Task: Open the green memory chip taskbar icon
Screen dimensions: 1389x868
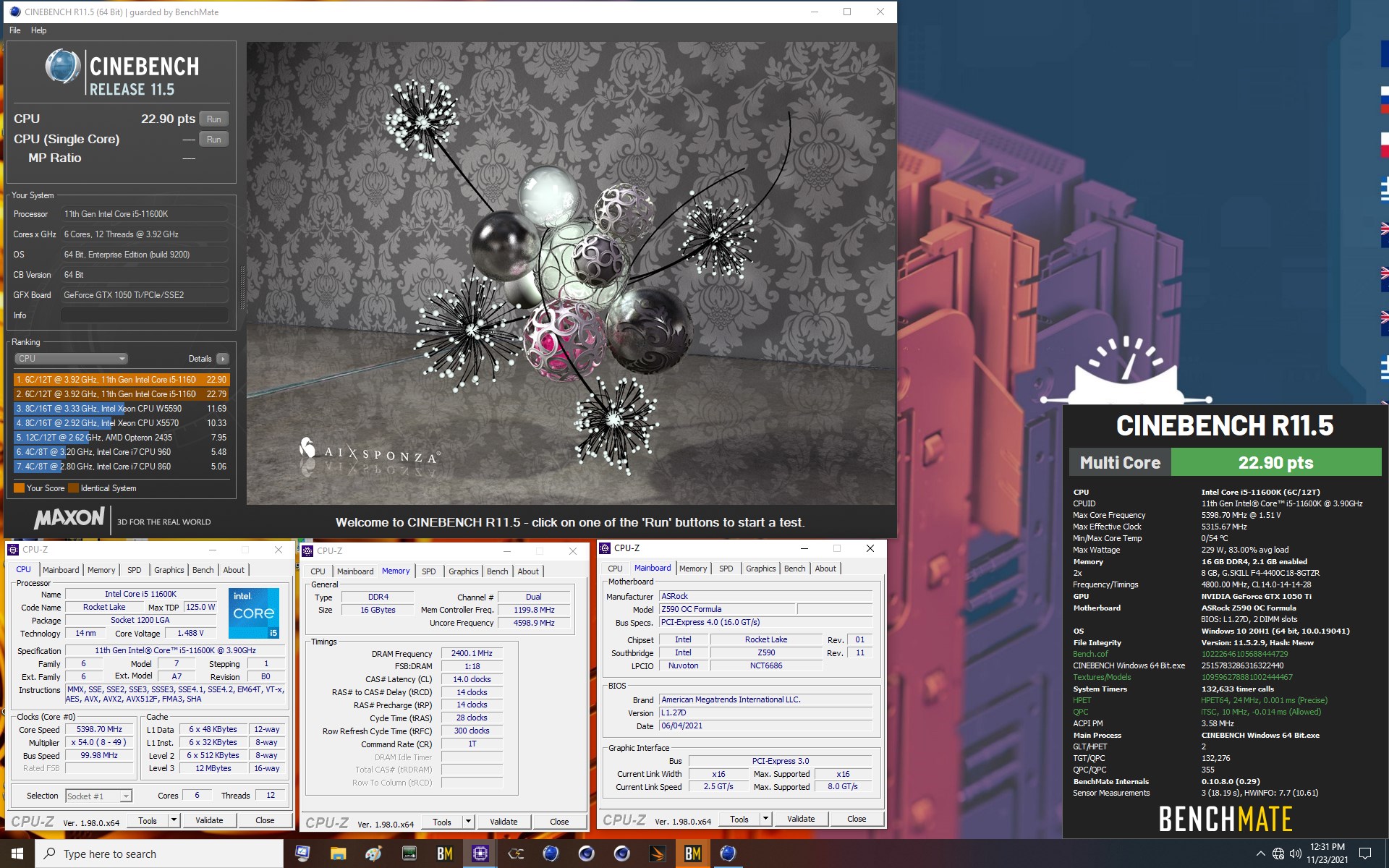Action: pyautogui.click(x=409, y=854)
